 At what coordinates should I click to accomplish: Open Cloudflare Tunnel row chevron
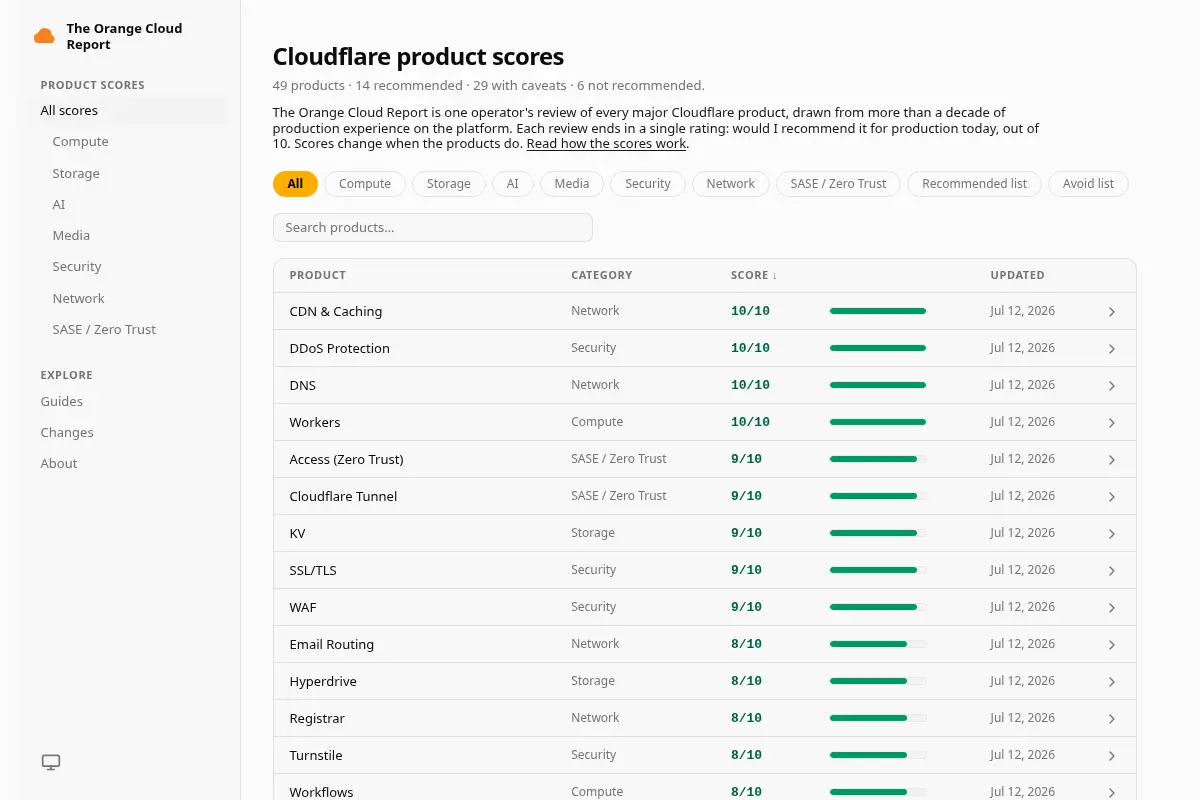pos(1112,497)
